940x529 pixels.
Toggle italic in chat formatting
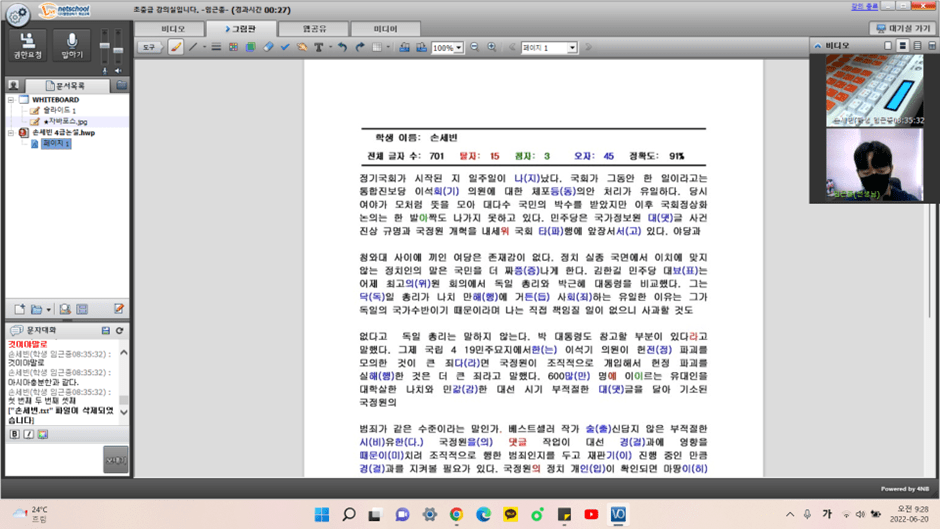pos(27,434)
